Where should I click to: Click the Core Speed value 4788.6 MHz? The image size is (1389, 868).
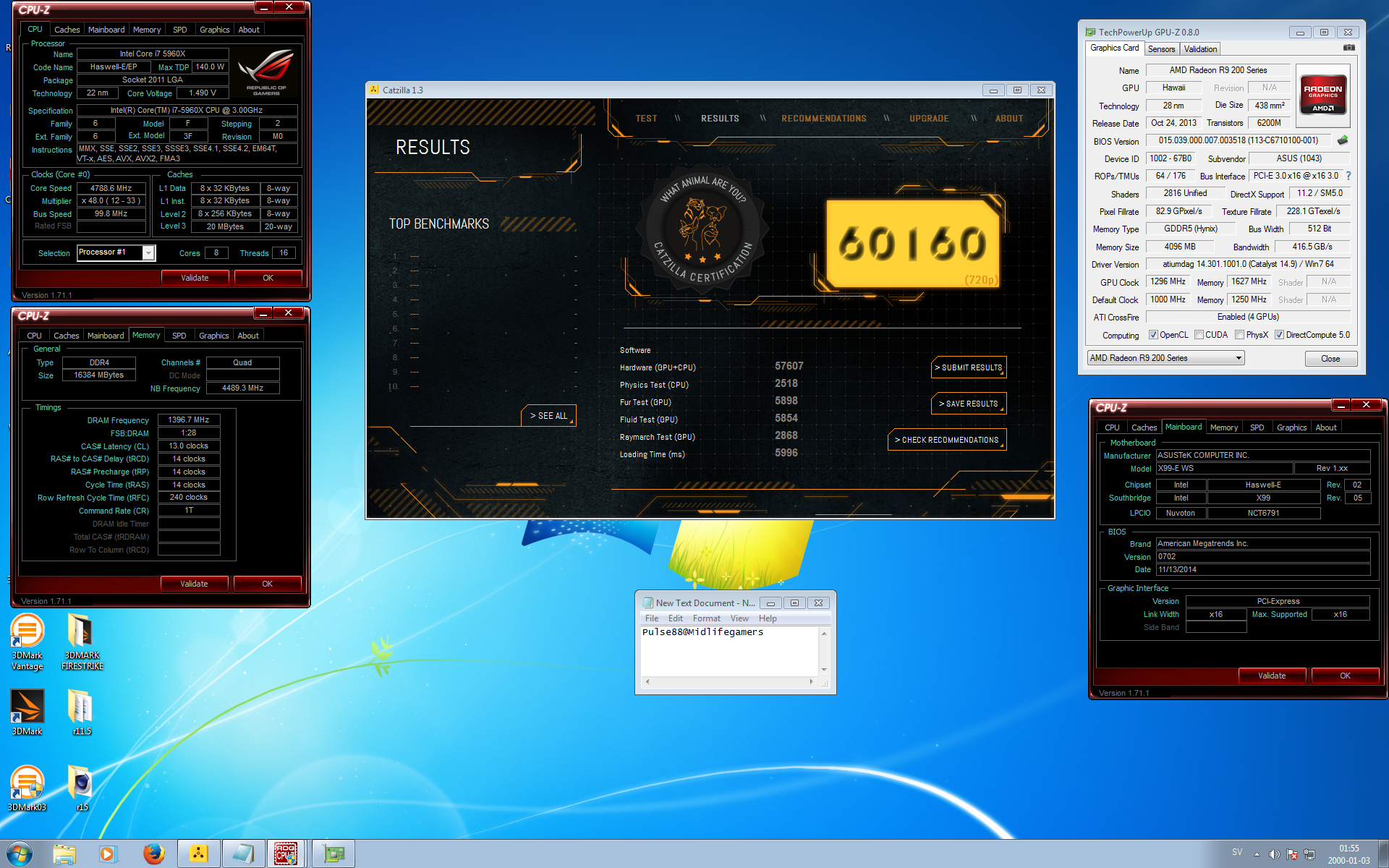pos(111,188)
